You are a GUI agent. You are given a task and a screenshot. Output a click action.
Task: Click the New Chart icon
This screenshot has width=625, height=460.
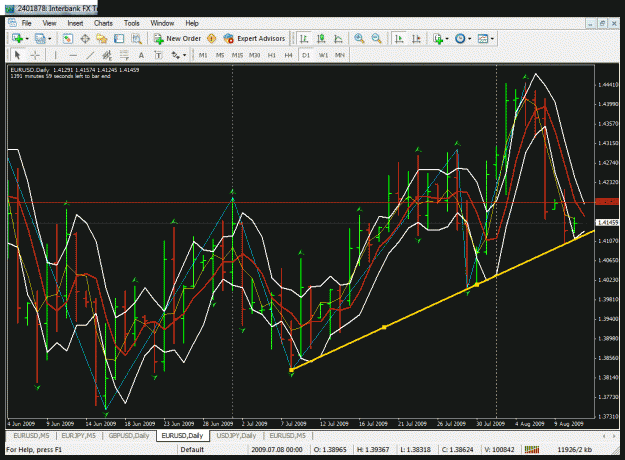(17, 39)
